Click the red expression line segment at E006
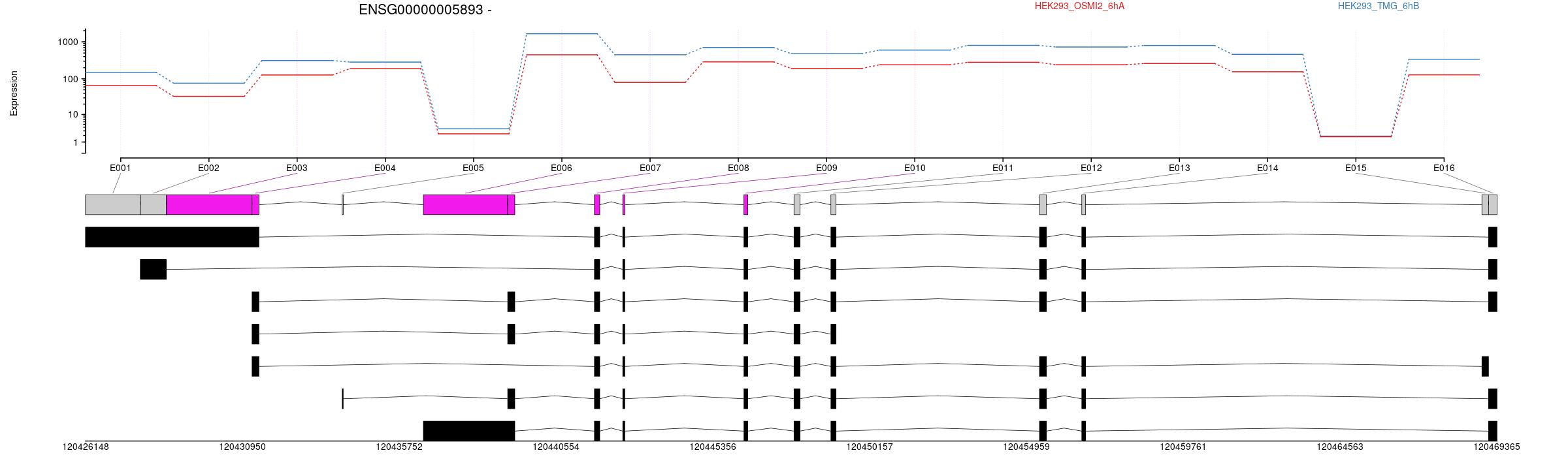The height and width of the screenshot is (457, 1568). (562, 55)
